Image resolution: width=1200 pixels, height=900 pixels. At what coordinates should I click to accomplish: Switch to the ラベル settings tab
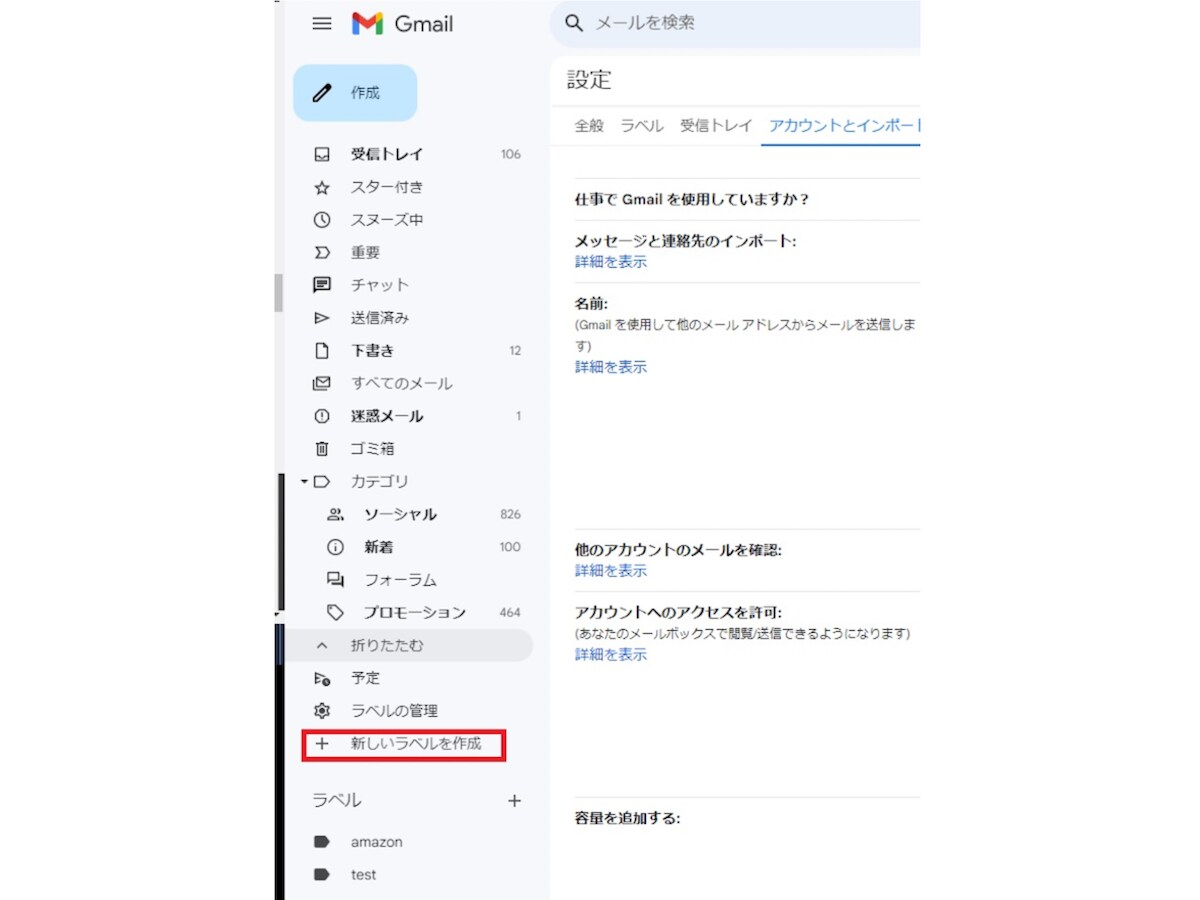[642, 126]
